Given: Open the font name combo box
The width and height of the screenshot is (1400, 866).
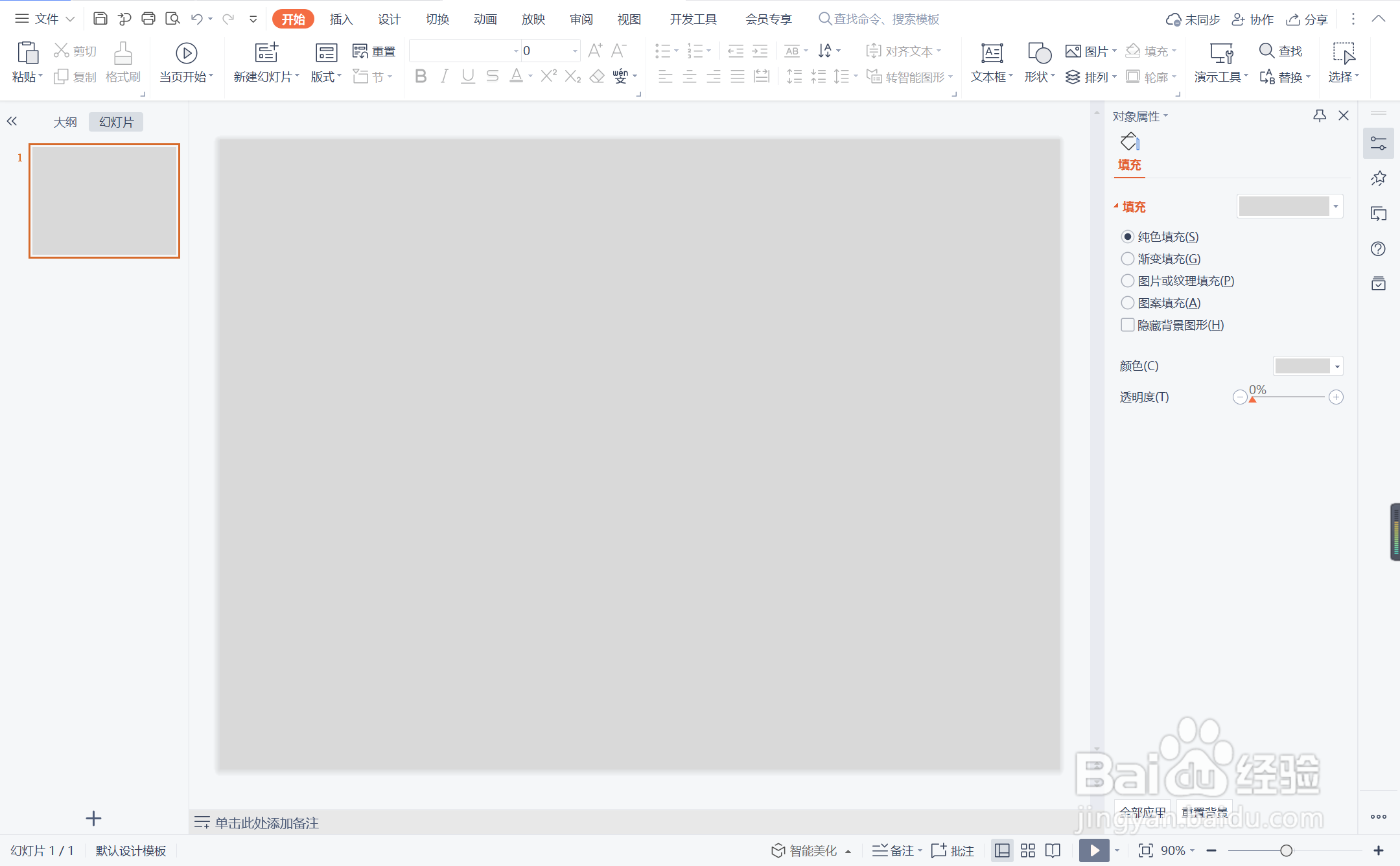Looking at the screenshot, I should click(x=465, y=51).
